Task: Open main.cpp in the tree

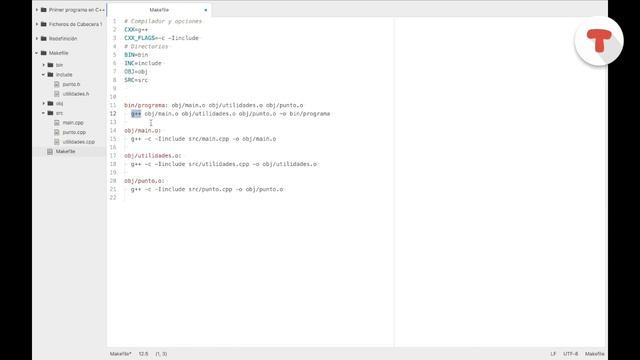Action: pyautogui.click(x=73, y=122)
